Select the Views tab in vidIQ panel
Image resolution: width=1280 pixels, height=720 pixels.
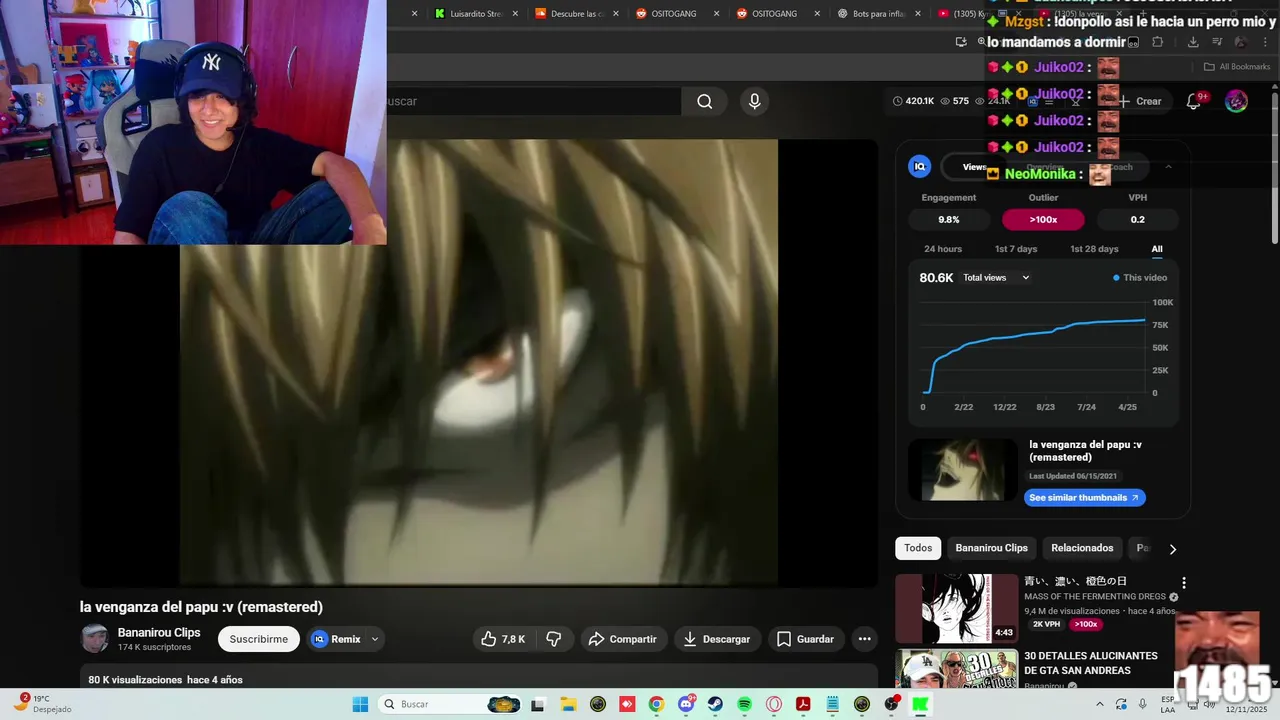coord(974,167)
